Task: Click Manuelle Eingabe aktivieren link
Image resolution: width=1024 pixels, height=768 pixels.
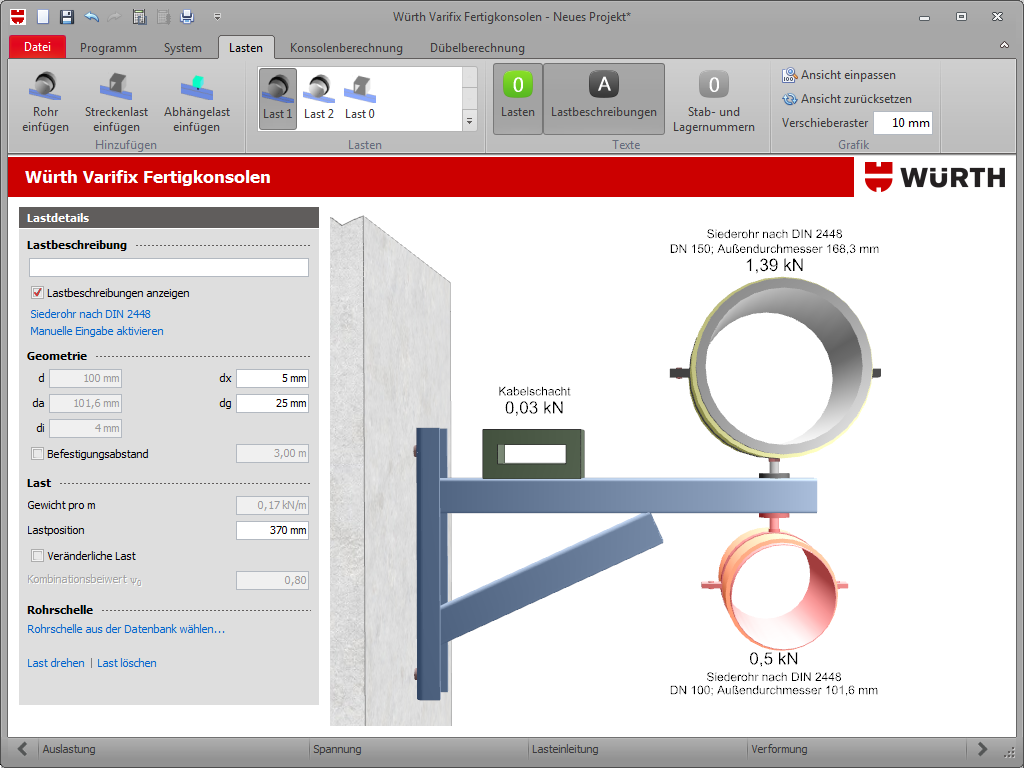Action: pyautogui.click(x=97, y=331)
